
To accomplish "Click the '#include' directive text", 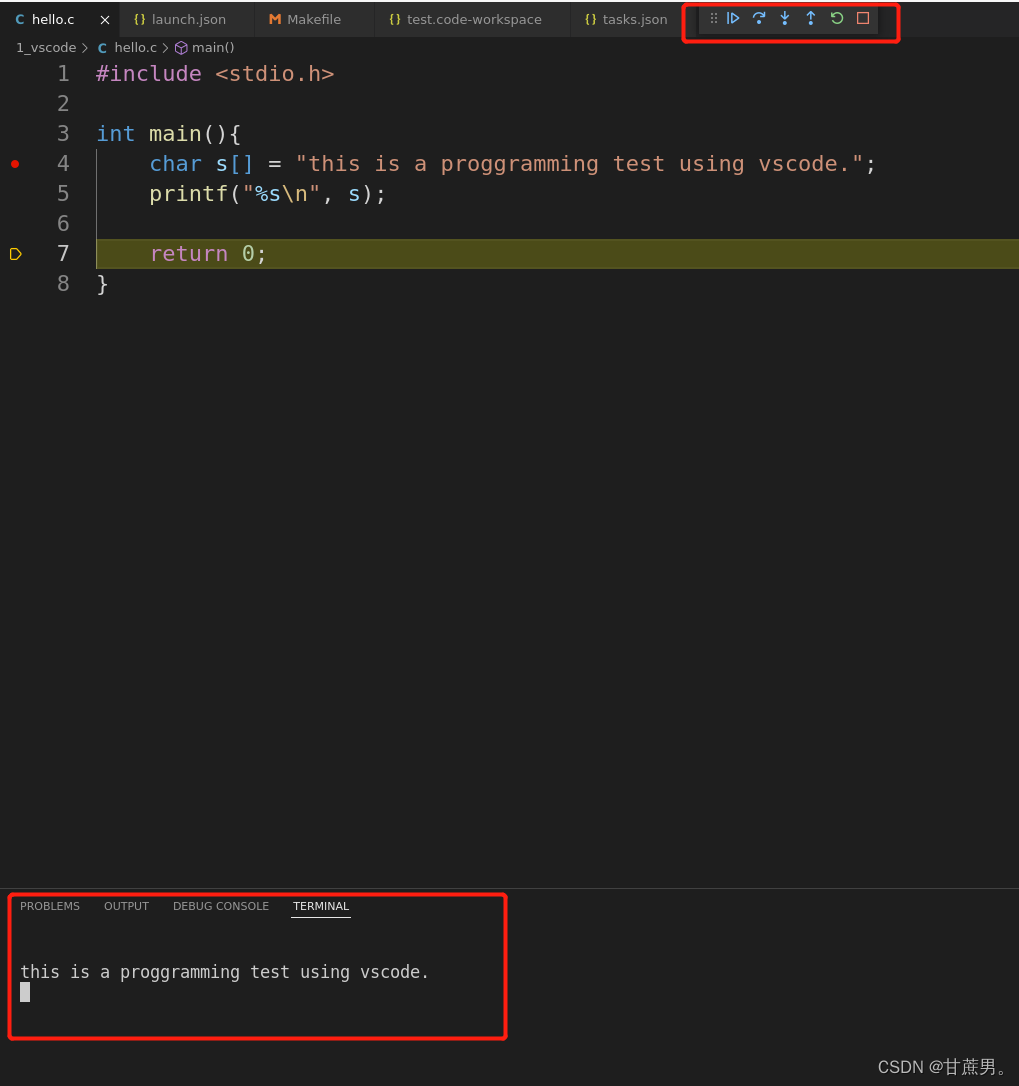I will (149, 73).
